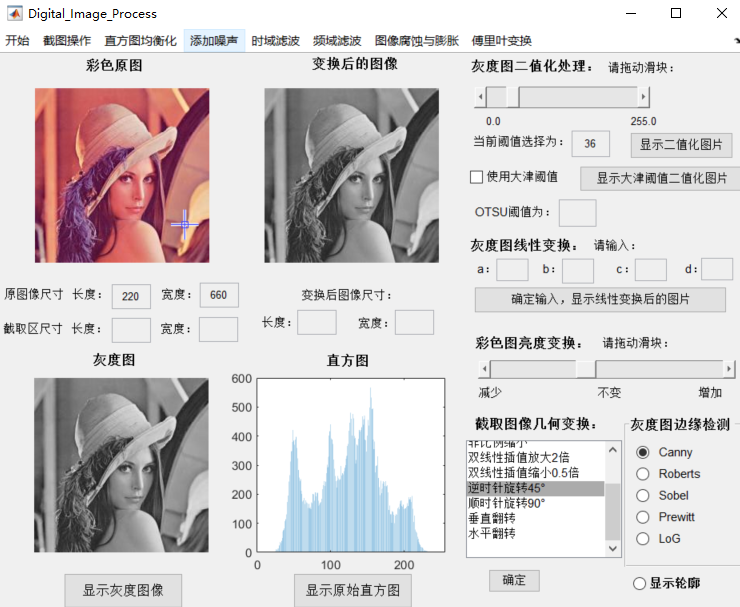Select 逆时针旋转45° in the list
The height and width of the screenshot is (607, 740).
[536, 488]
